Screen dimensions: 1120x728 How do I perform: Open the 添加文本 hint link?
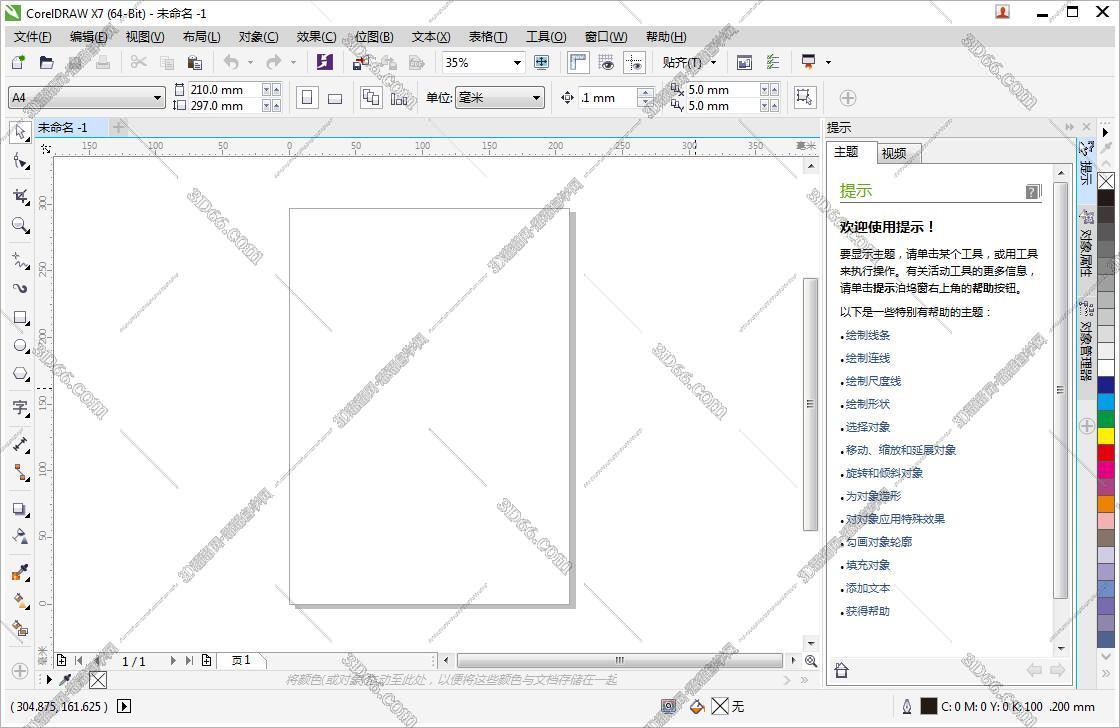[x=868, y=588]
